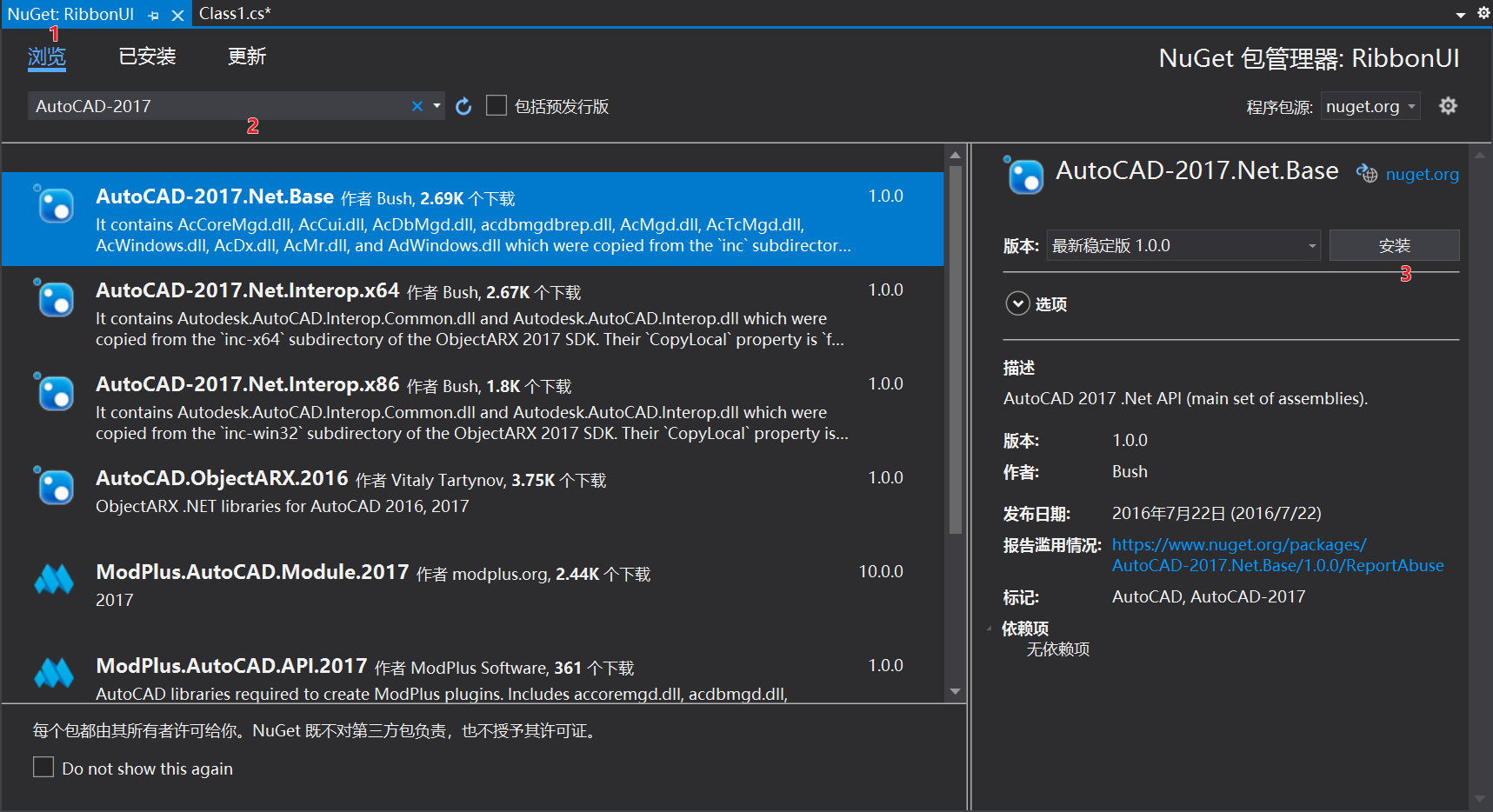
Task: Click the ModPlus.AutoCAD.Module.2017 package title
Action: [252, 572]
